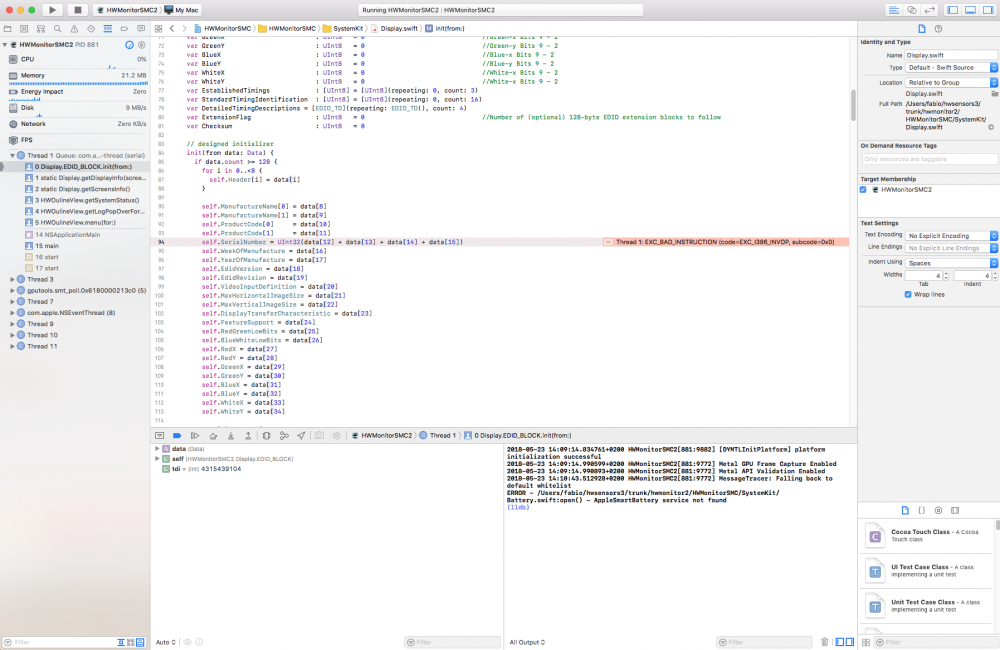Image resolution: width=1000 pixels, height=650 pixels.
Task: Select frame 3 HWOulineView.getSystemStatus()
Action: [x=85, y=200]
